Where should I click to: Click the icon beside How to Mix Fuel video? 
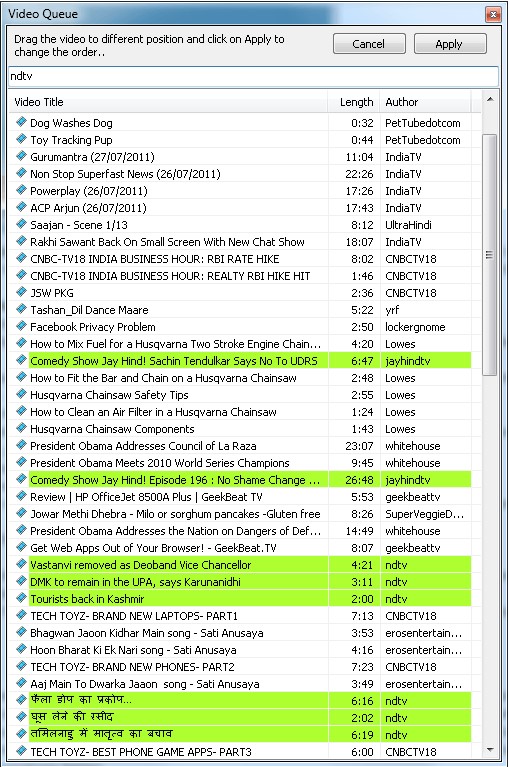pyautogui.click(x=21, y=343)
